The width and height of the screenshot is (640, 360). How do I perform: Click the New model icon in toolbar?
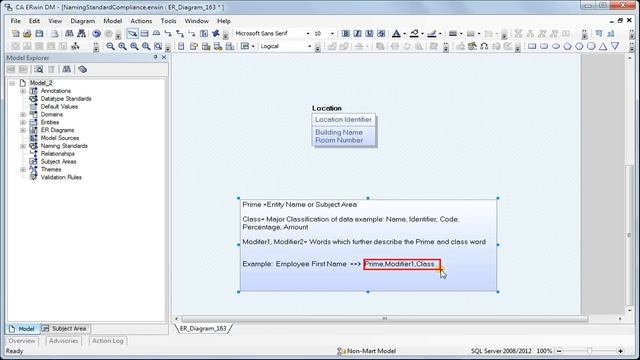[16, 33]
